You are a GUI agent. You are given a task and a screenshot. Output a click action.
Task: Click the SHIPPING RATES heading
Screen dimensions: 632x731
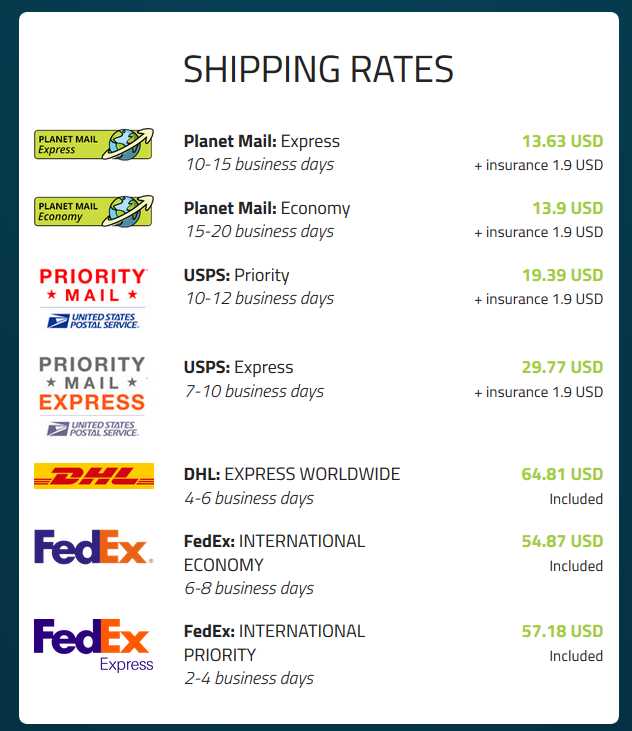(318, 69)
